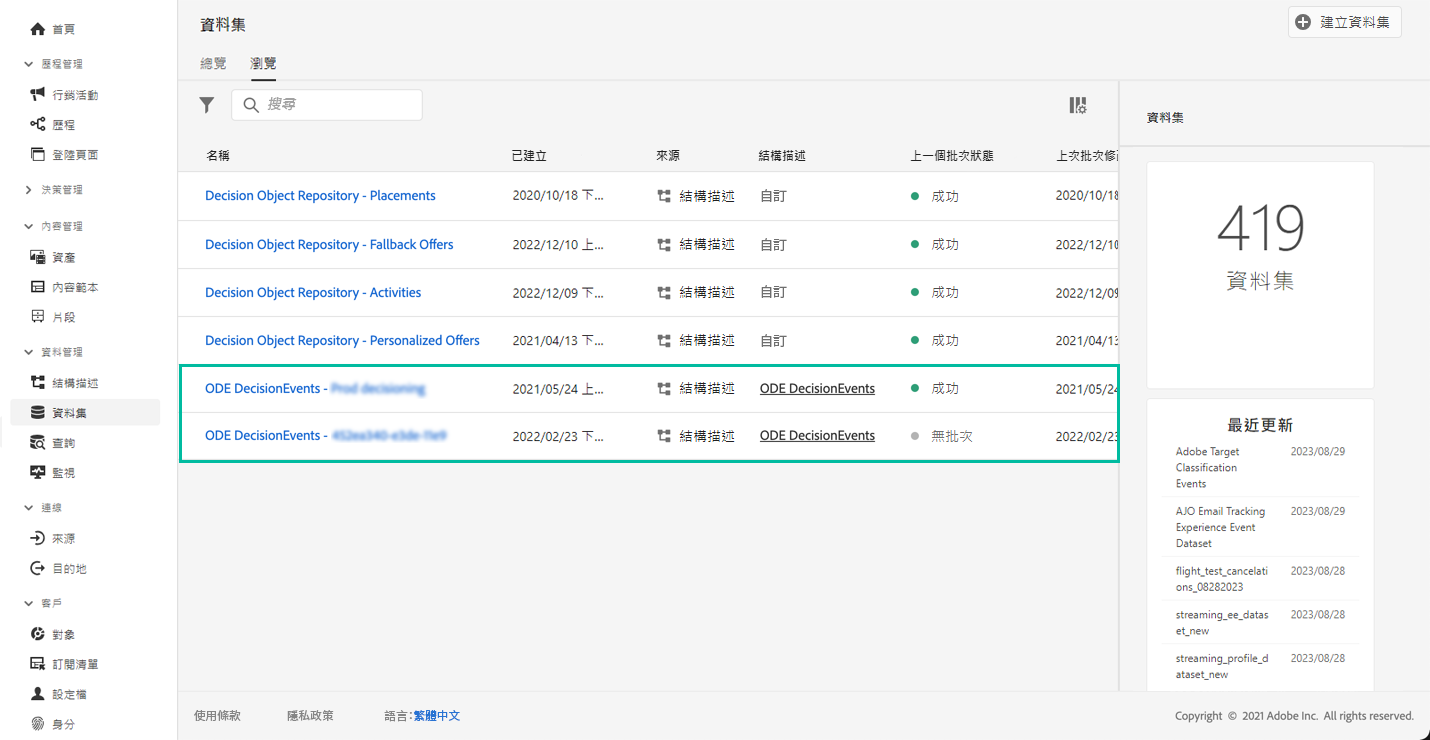Open the 對象 audiences icon
The image size is (1430, 740).
click(38, 635)
